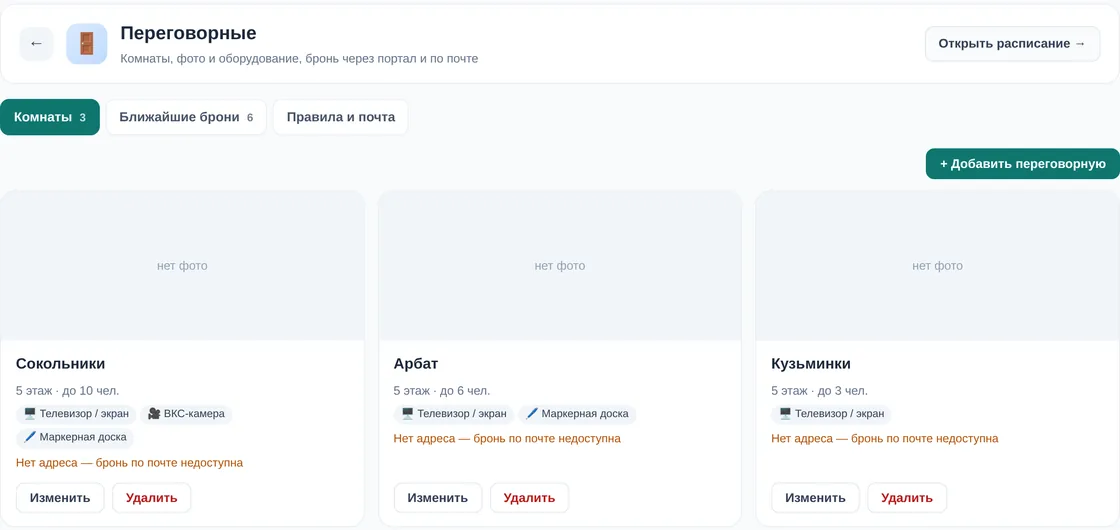This screenshot has height=530, width=1120.
Task: Delete the Кузьминки room
Action: click(x=907, y=498)
